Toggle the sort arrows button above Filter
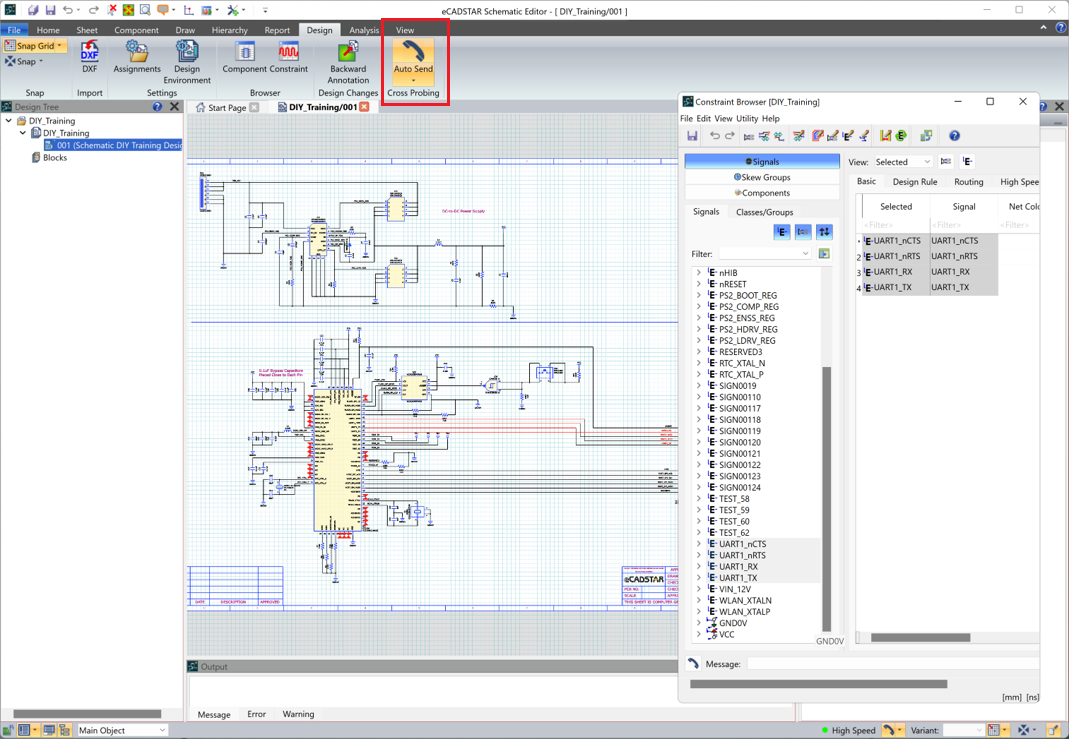 [824, 232]
